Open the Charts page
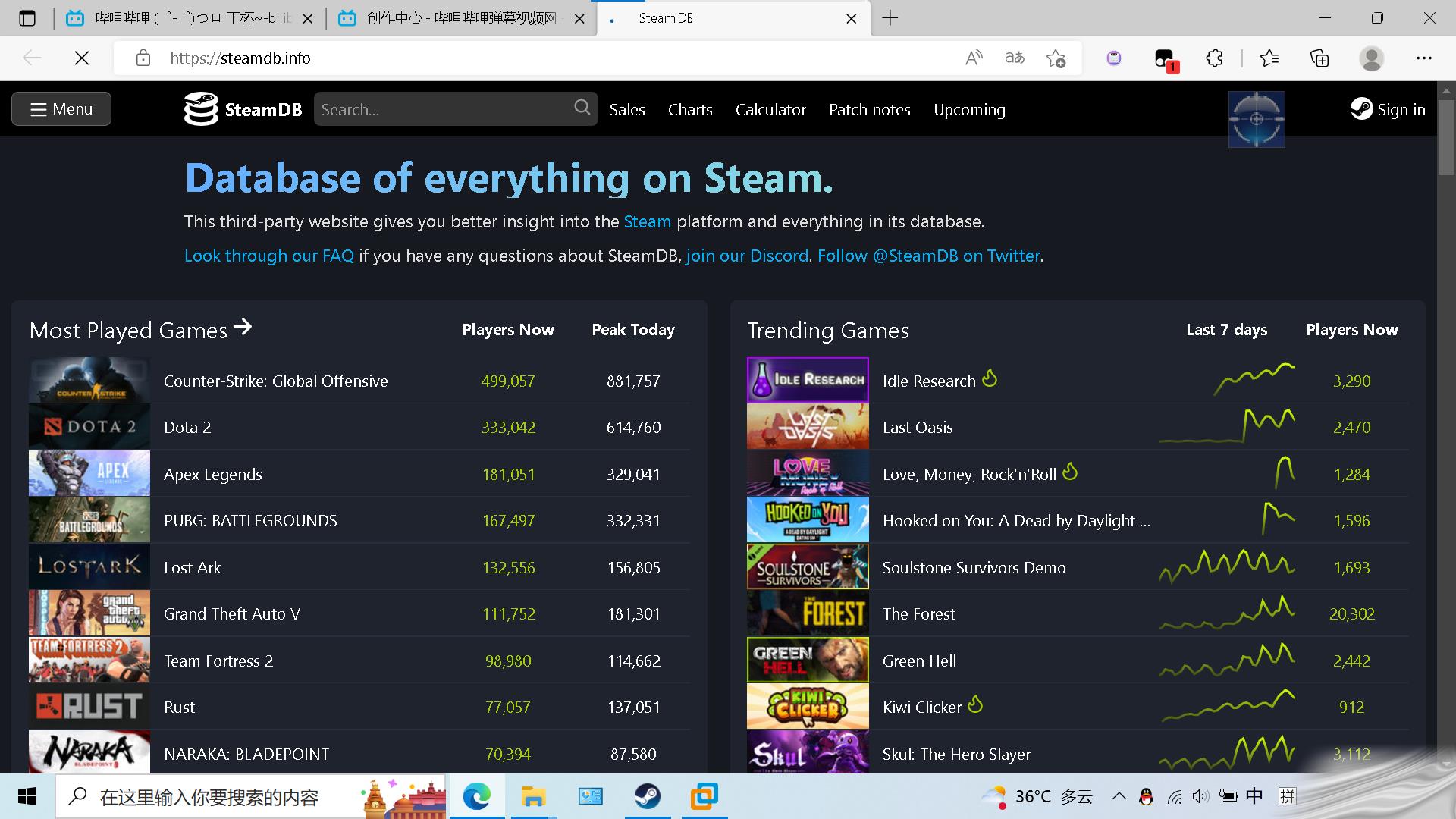The width and height of the screenshot is (1456, 819). pyautogui.click(x=690, y=110)
